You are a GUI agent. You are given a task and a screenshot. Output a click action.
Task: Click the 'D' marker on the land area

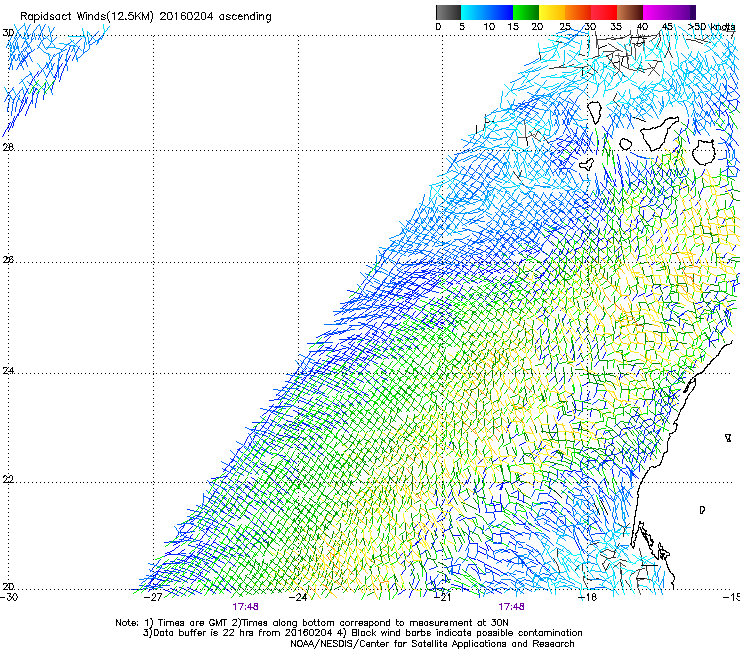[x=702, y=510]
